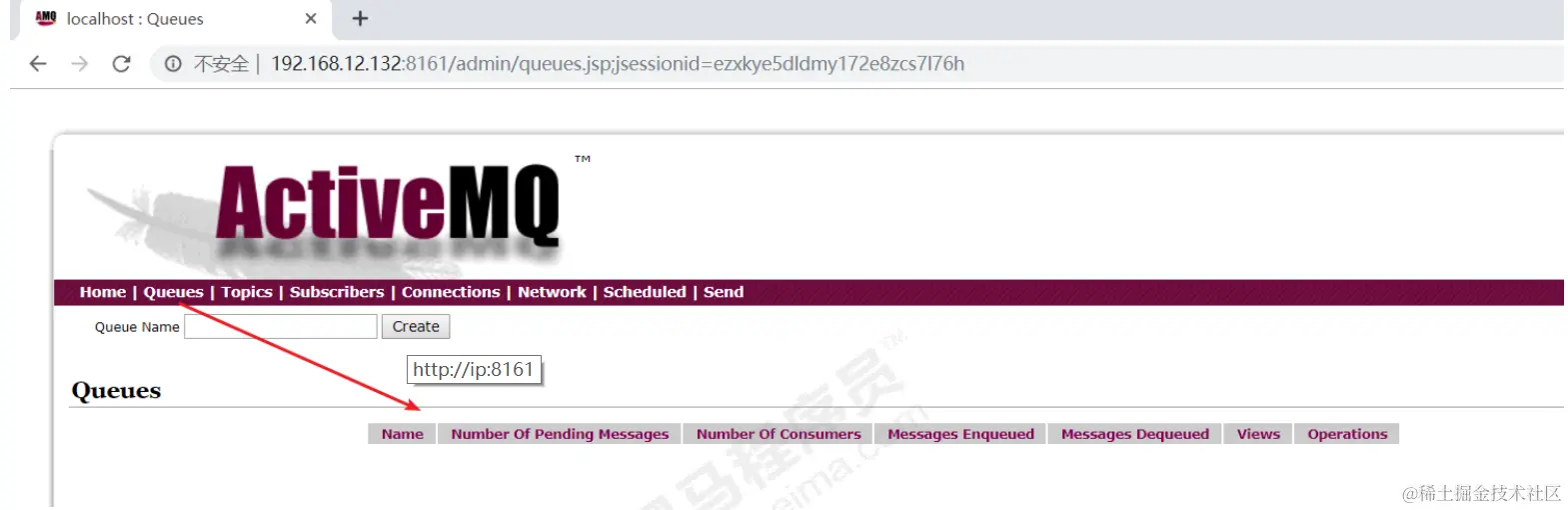Click the browser back arrow
The height and width of the screenshot is (510, 1568).
point(38,64)
